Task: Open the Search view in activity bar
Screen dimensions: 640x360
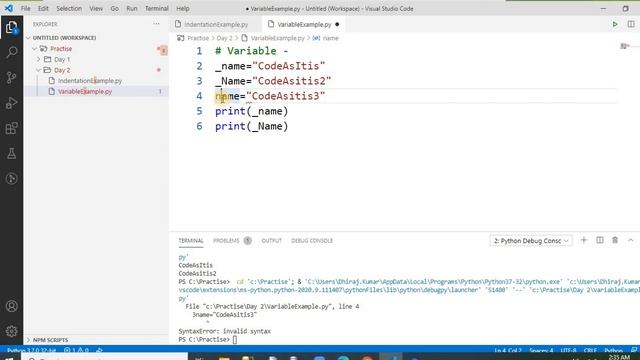Action: point(11,52)
